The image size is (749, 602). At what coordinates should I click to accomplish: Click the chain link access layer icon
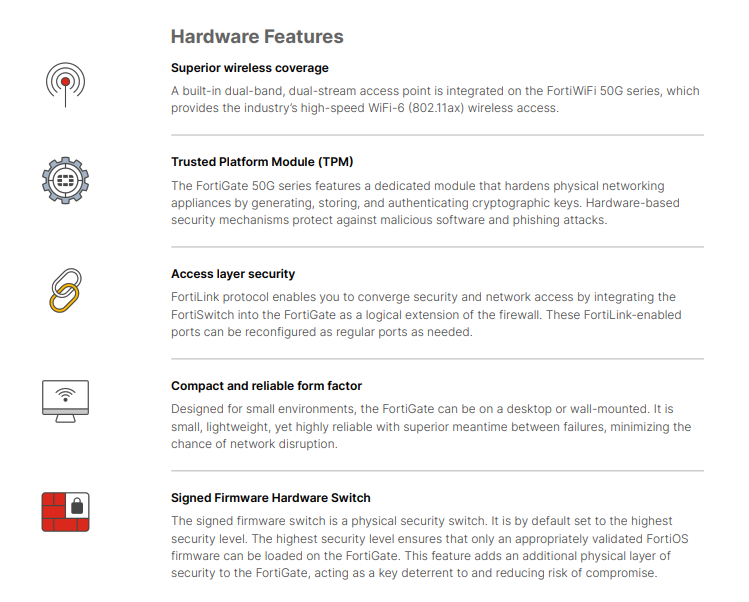[x=66, y=290]
